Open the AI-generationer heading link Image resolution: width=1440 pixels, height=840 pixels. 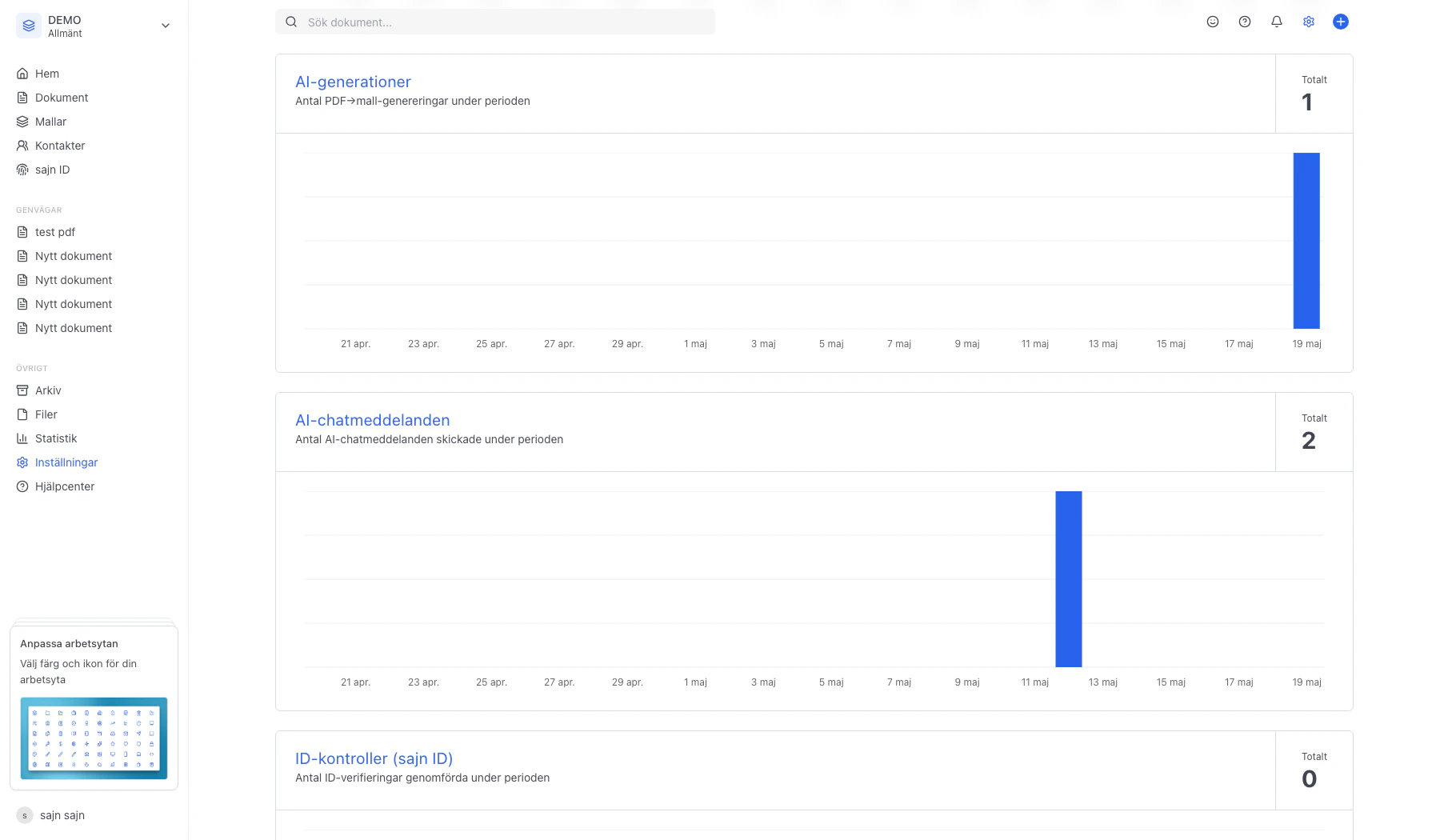[353, 82]
